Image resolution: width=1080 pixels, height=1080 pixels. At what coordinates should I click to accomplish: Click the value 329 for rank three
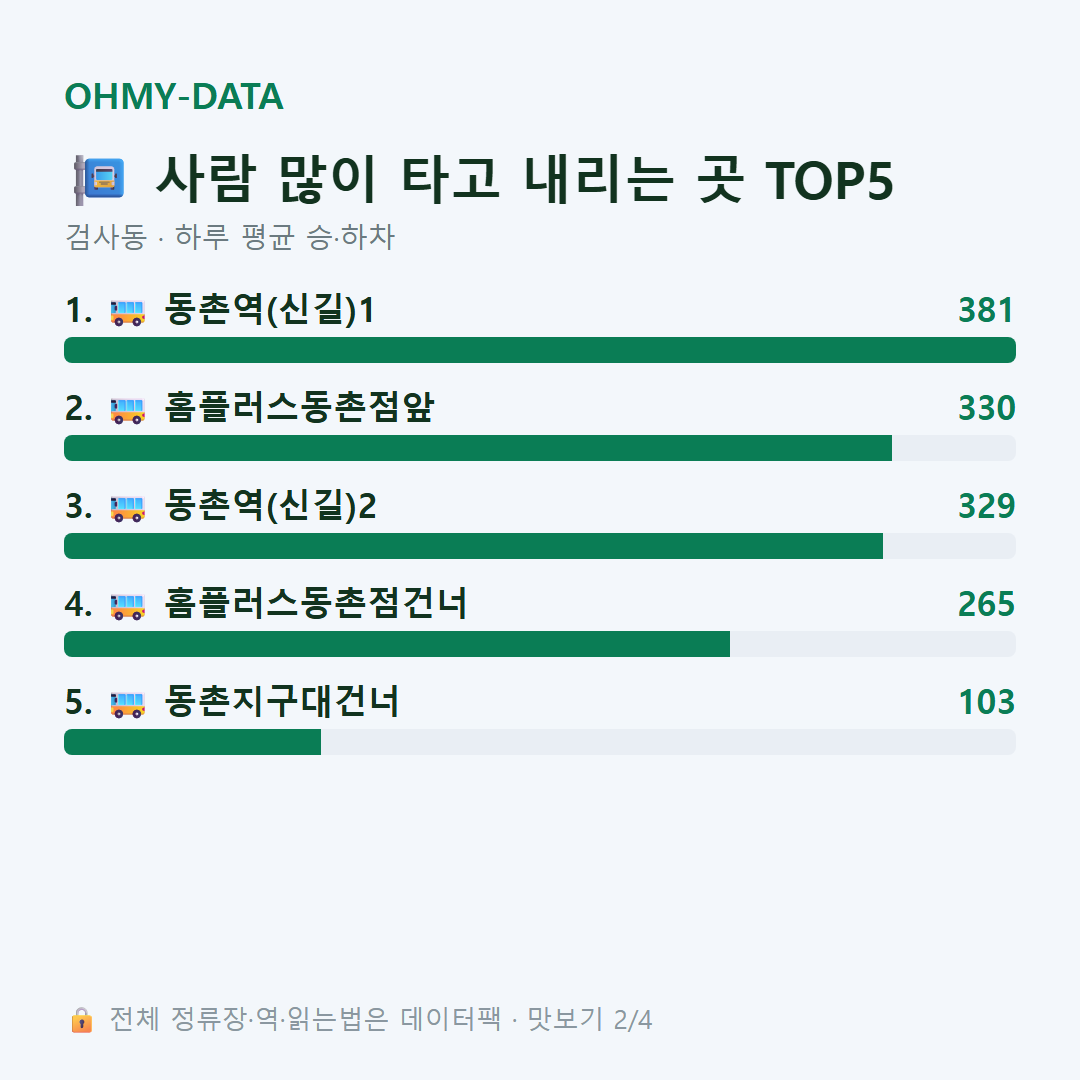click(x=986, y=506)
